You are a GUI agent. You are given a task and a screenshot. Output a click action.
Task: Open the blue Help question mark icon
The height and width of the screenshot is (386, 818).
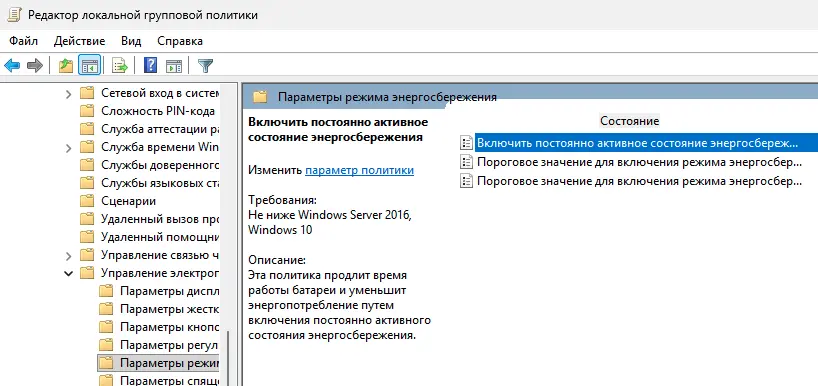[150, 66]
